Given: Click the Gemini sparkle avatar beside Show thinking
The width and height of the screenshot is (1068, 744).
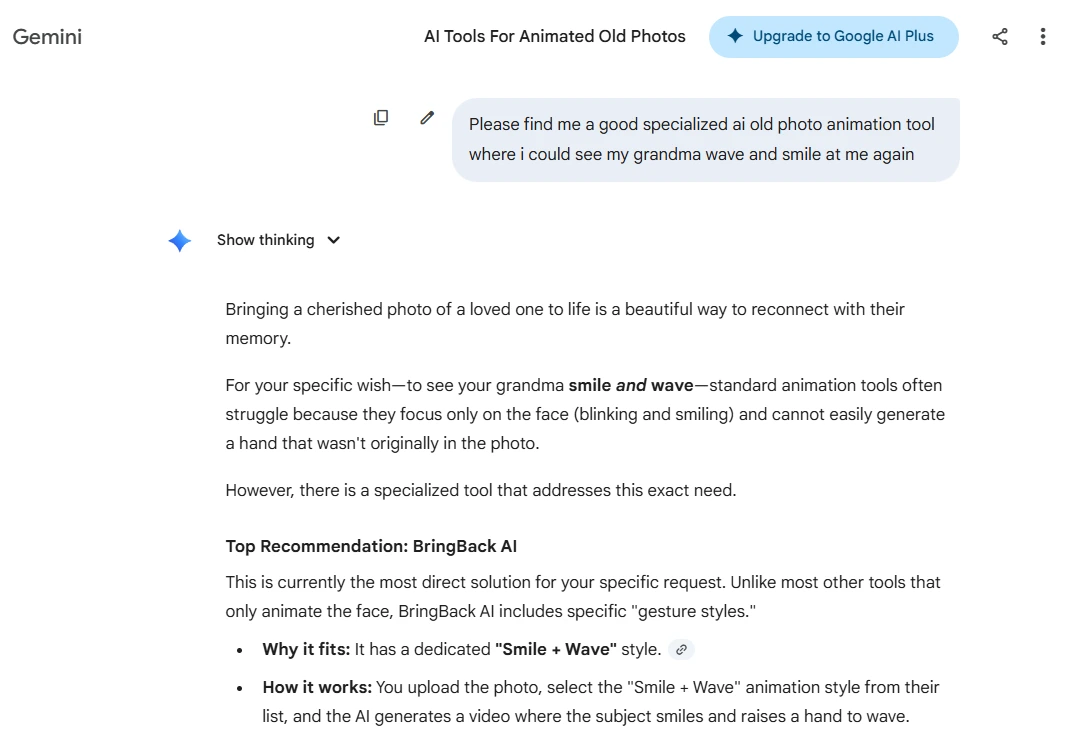Looking at the screenshot, I should tap(179, 240).
